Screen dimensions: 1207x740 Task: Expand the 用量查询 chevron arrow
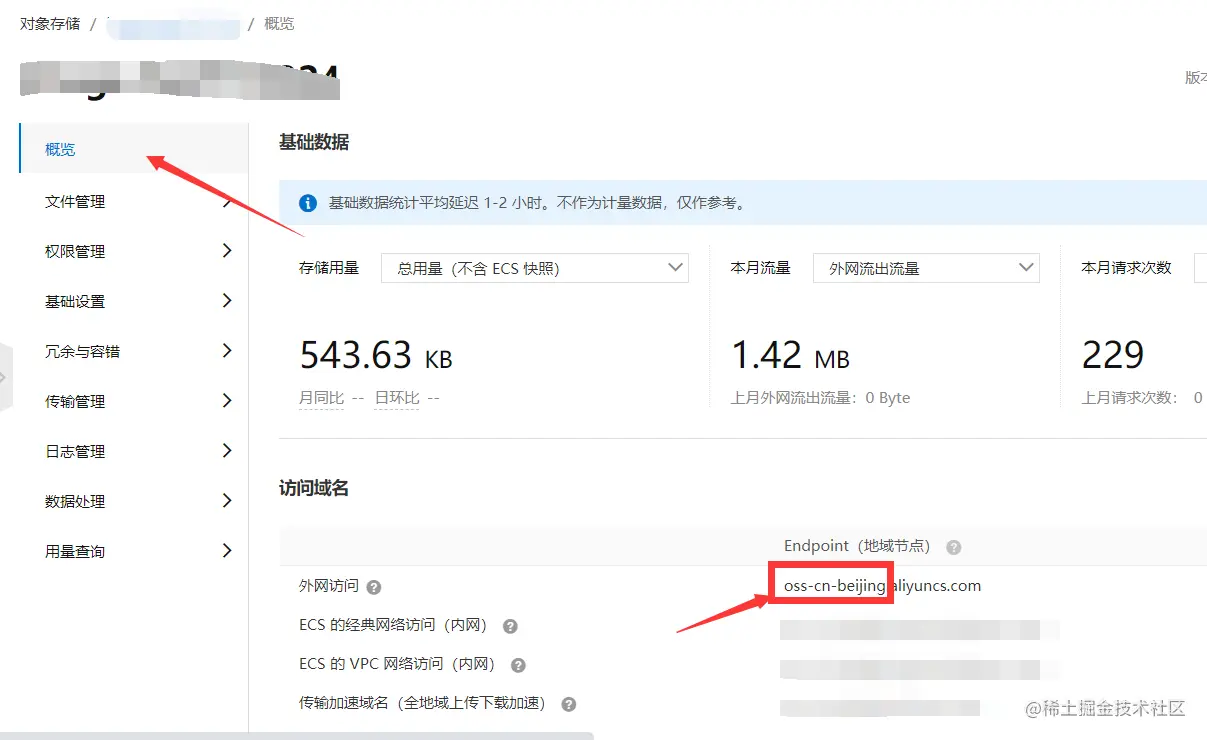point(227,551)
